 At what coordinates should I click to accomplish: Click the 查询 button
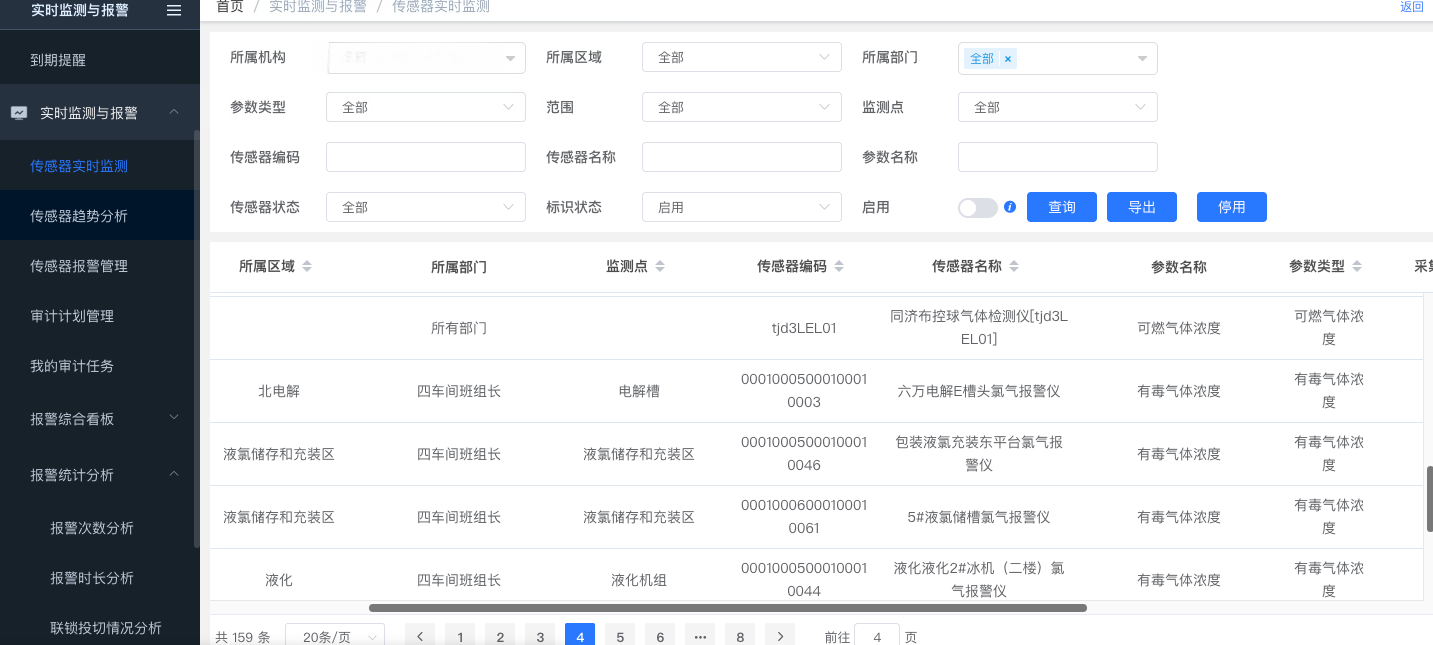point(1061,207)
